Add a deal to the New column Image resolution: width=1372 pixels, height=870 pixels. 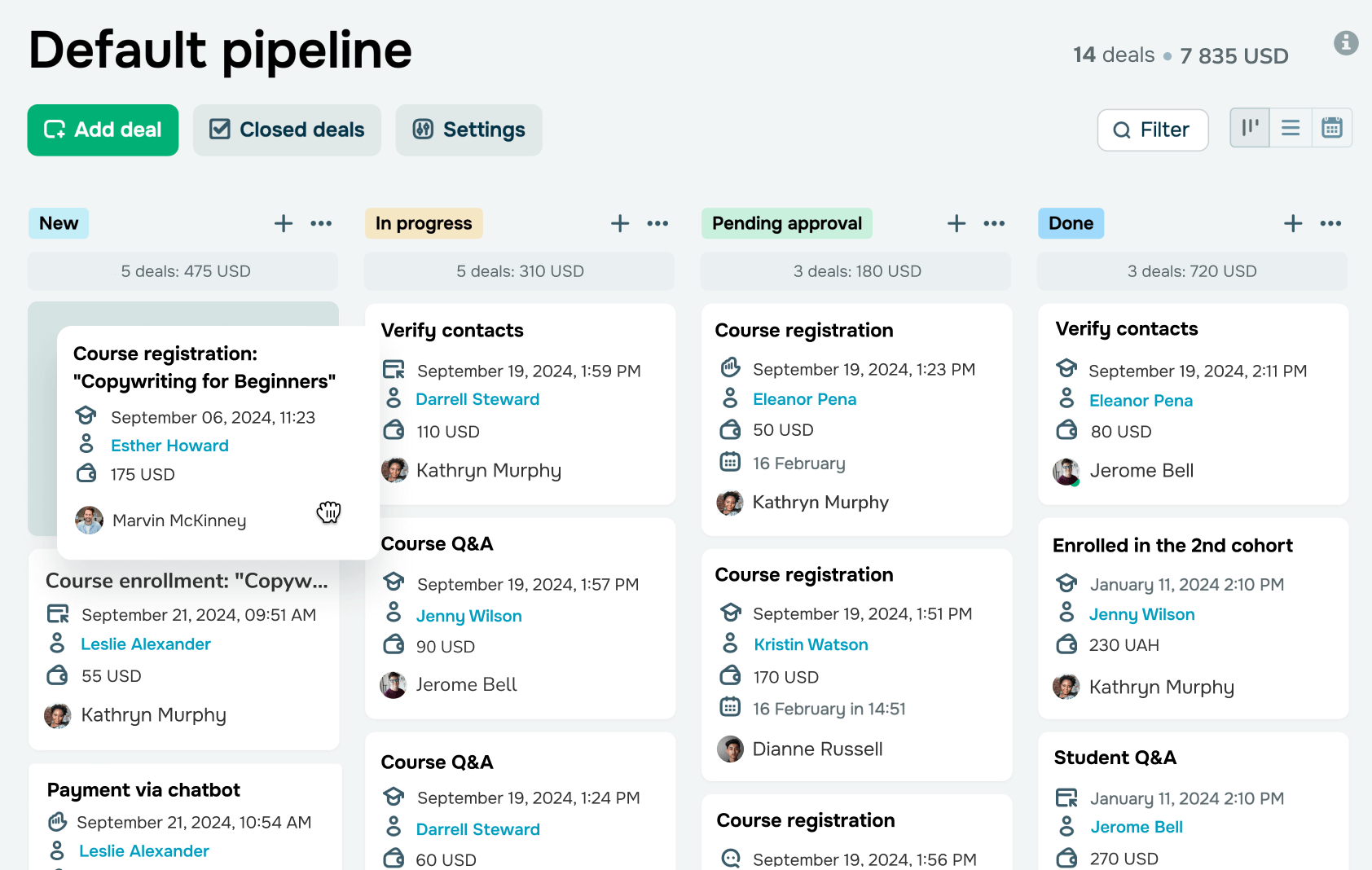point(284,223)
